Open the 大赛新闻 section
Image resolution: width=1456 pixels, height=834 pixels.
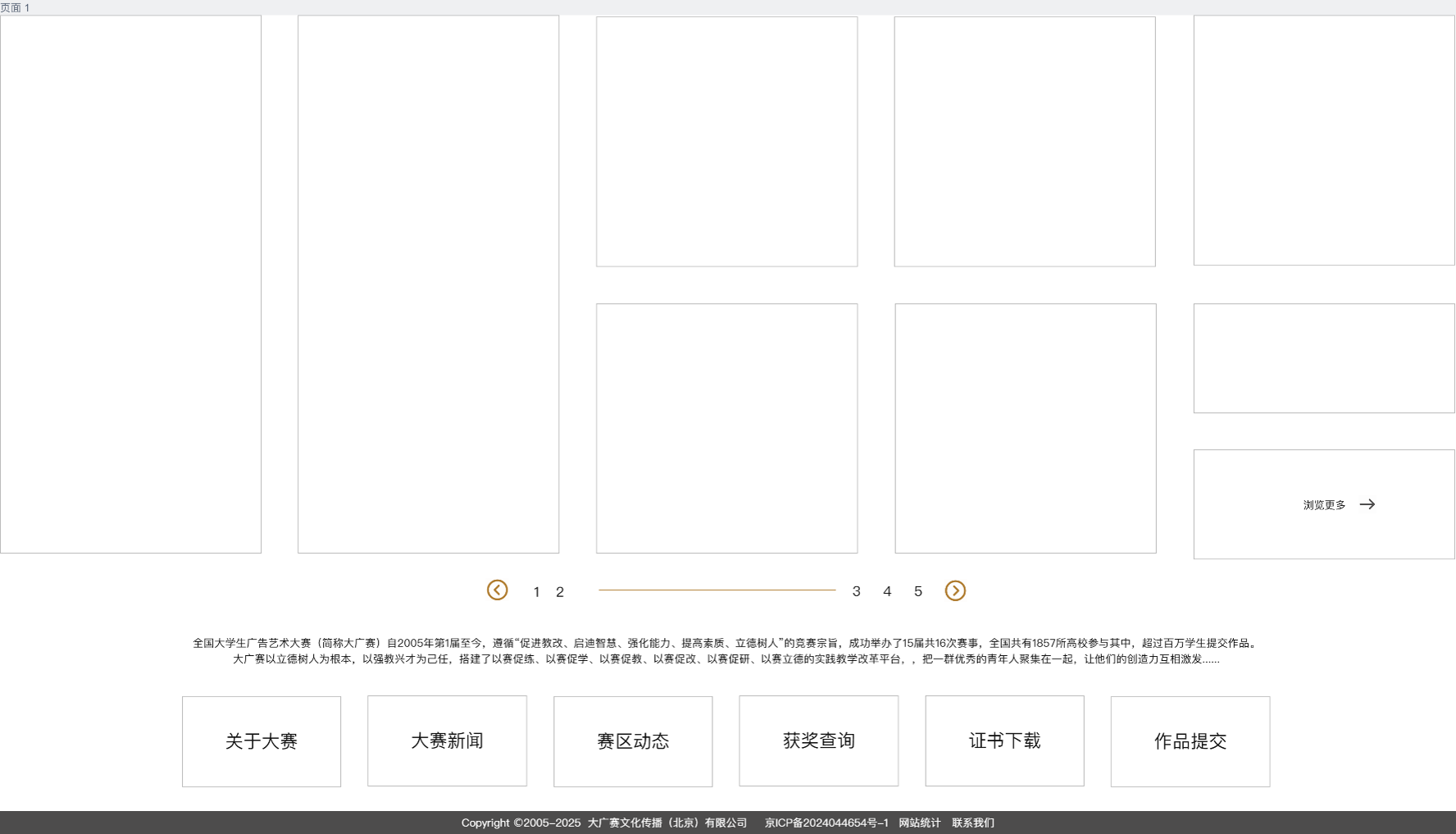pos(447,741)
